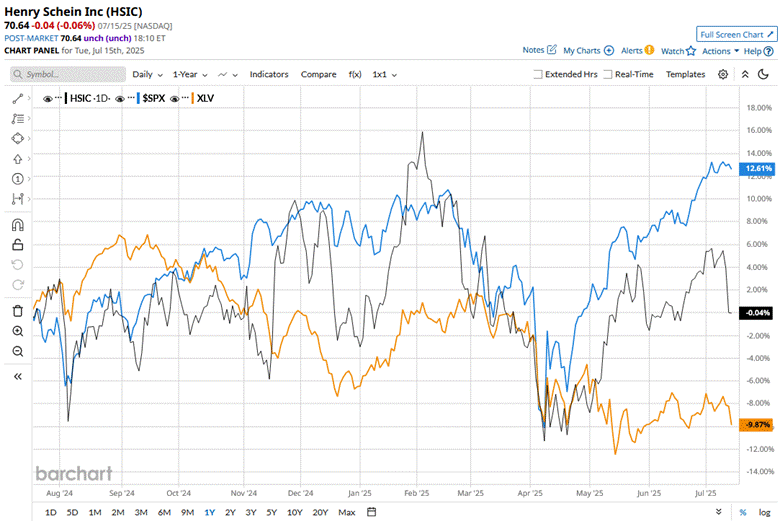Click the Symbol search field

pyautogui.click(x=68, y=74)
